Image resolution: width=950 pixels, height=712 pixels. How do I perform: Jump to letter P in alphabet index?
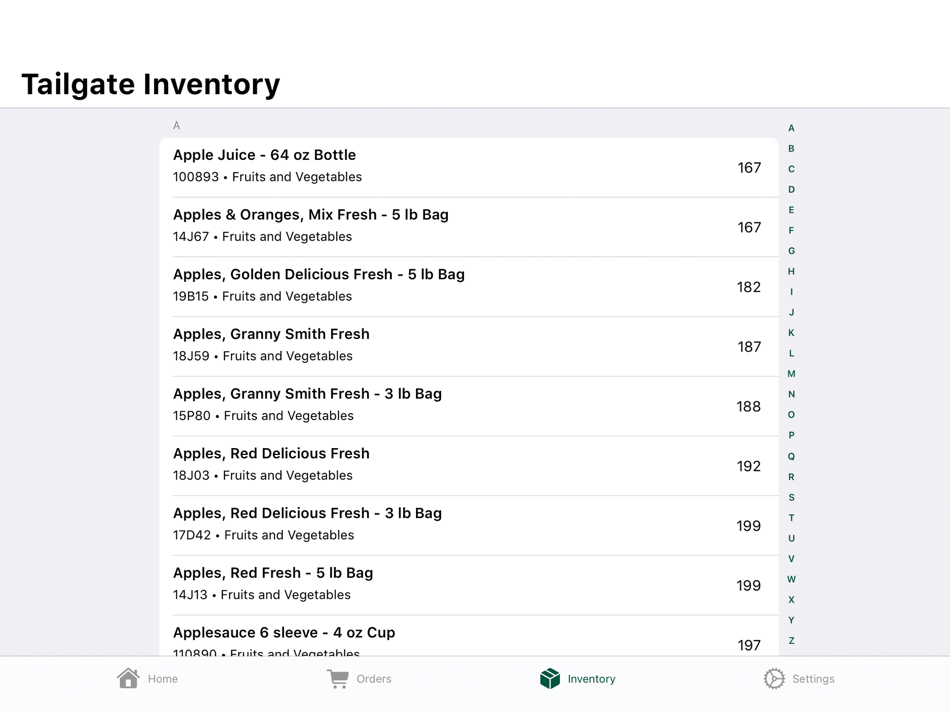click(791, 435)
